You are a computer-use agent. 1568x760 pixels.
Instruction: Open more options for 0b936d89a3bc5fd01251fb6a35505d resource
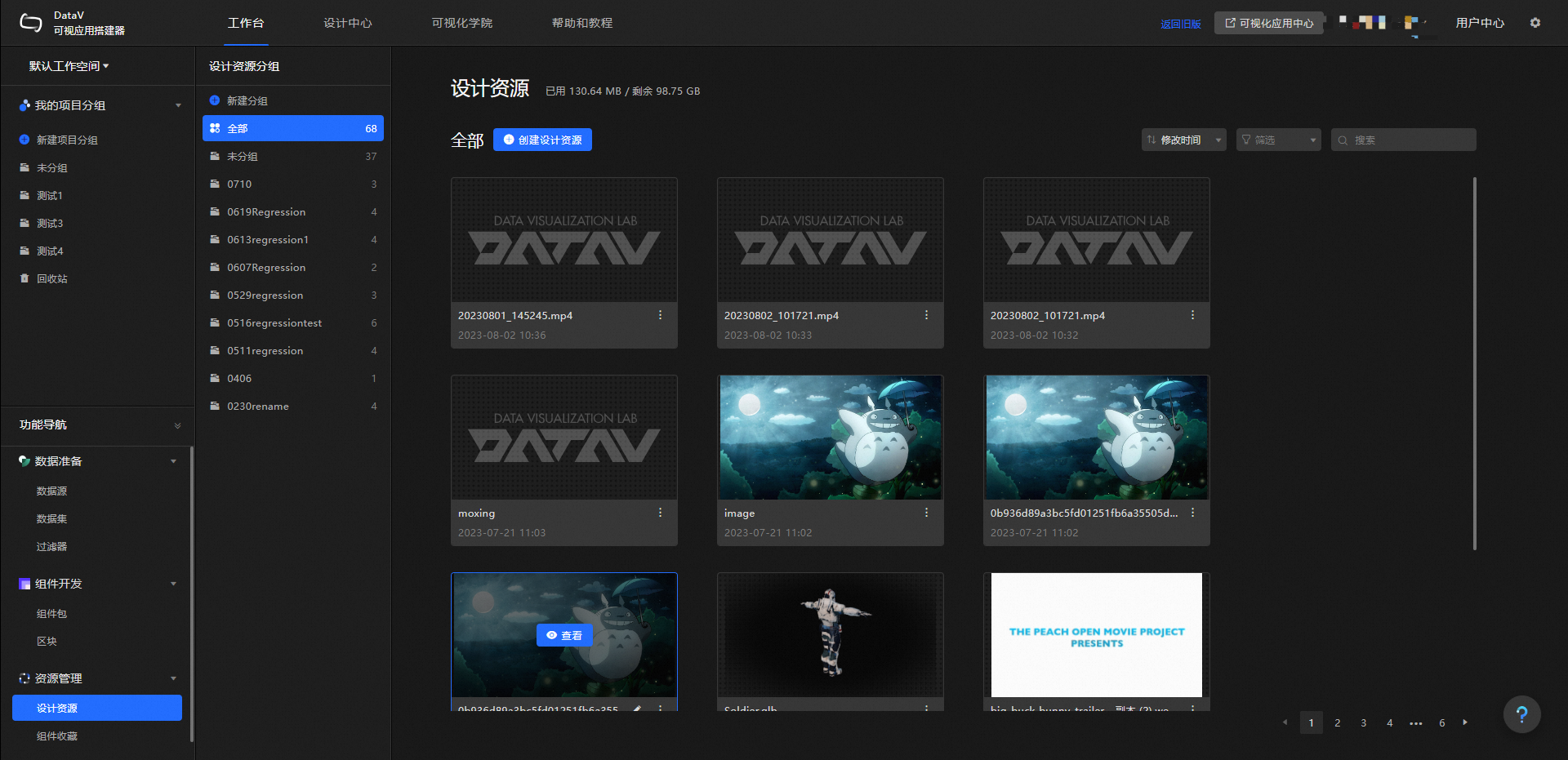1192,513
